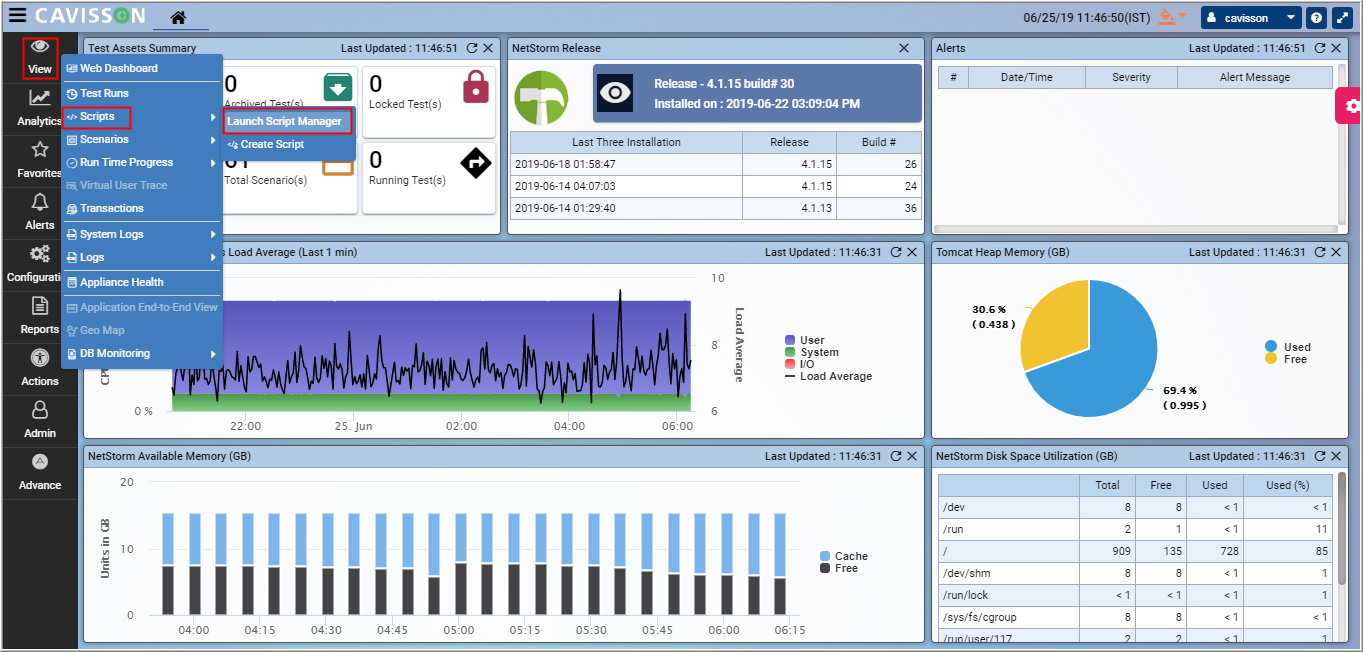Expand the Scripts submenu
This screenshot has height=652, width=1363.
(141, 117)
